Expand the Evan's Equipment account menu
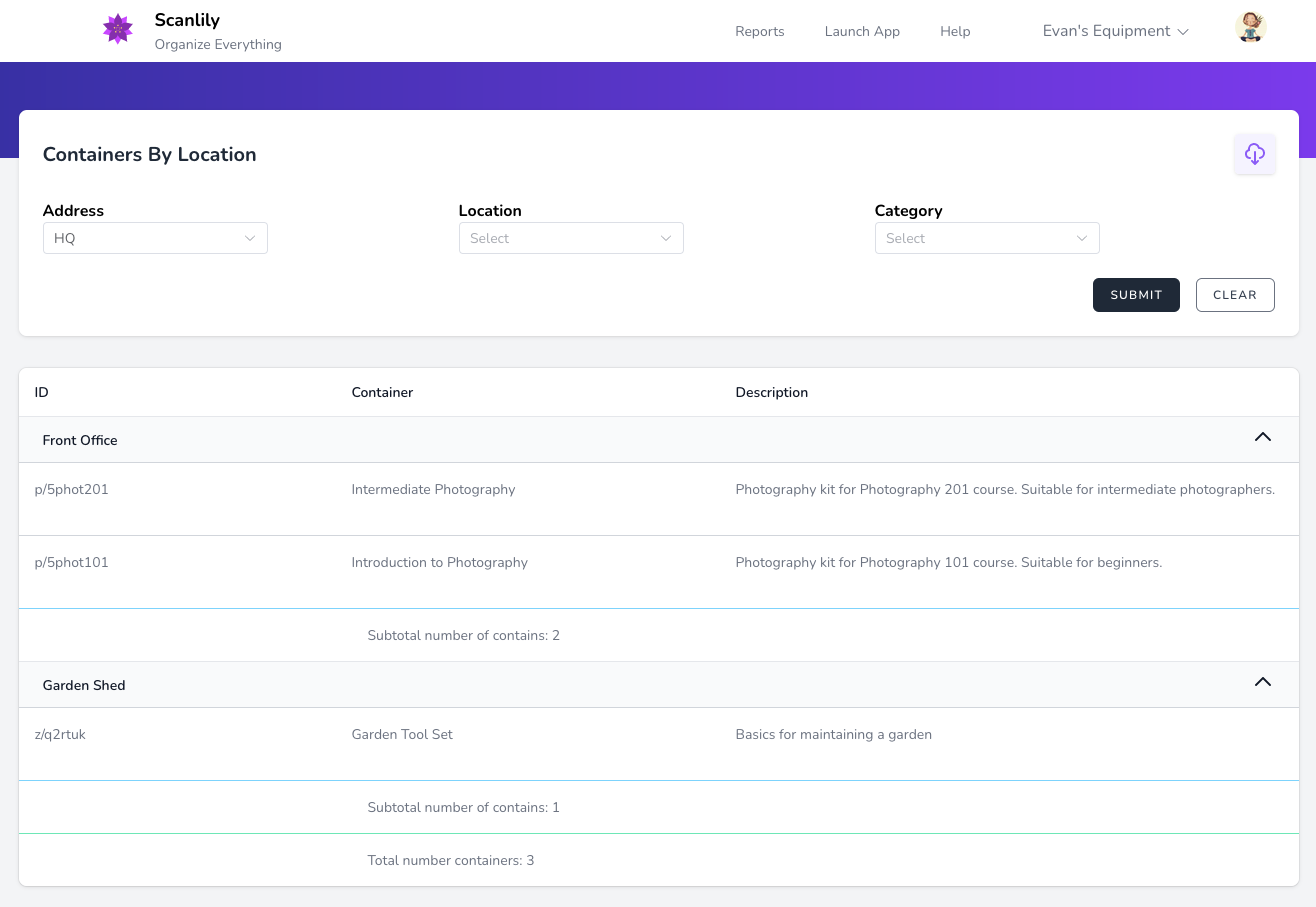Image resolution: width=1316 pixels, height=907 pixels. coord(1115,31)
